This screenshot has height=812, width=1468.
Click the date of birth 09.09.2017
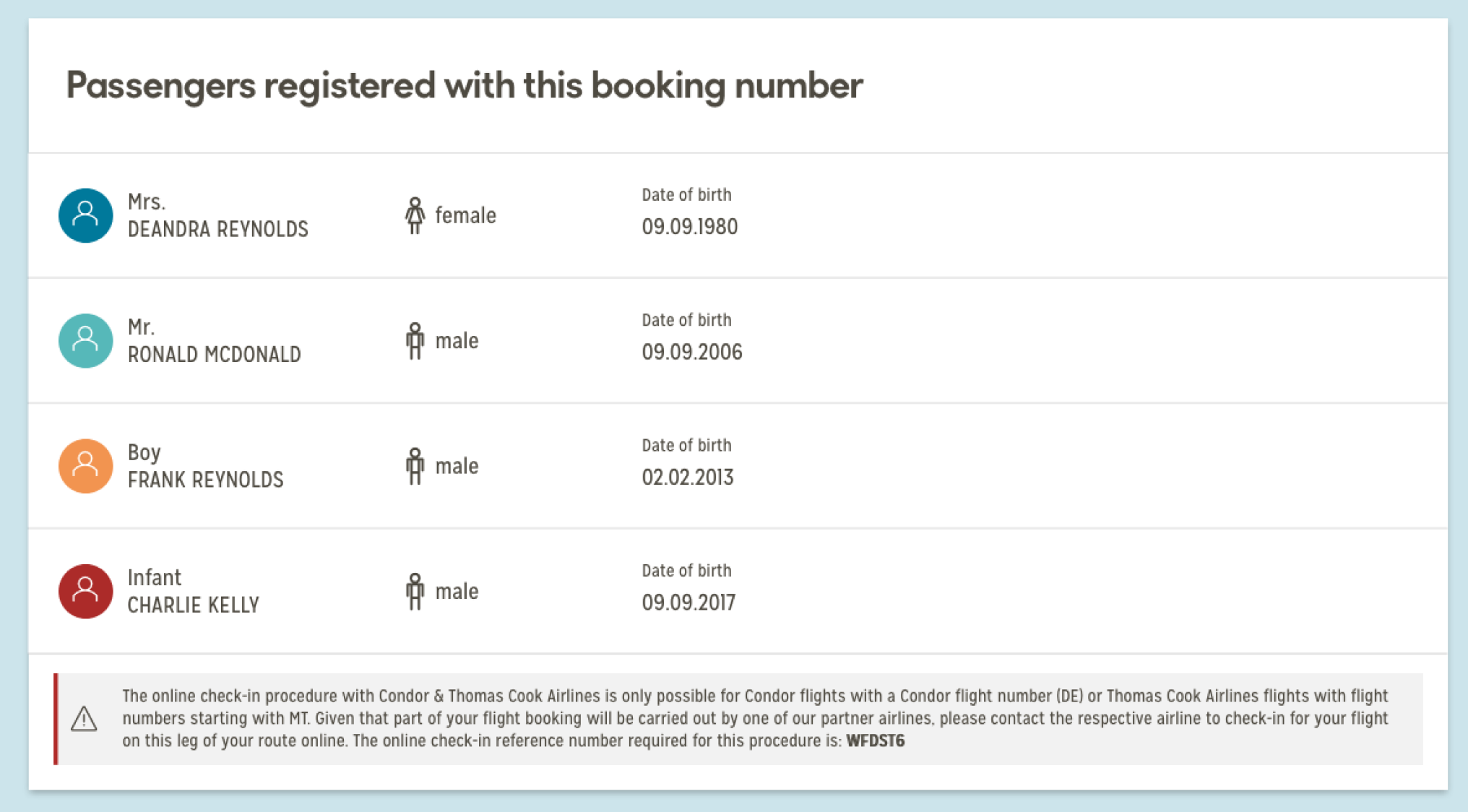tap(688, 603)
